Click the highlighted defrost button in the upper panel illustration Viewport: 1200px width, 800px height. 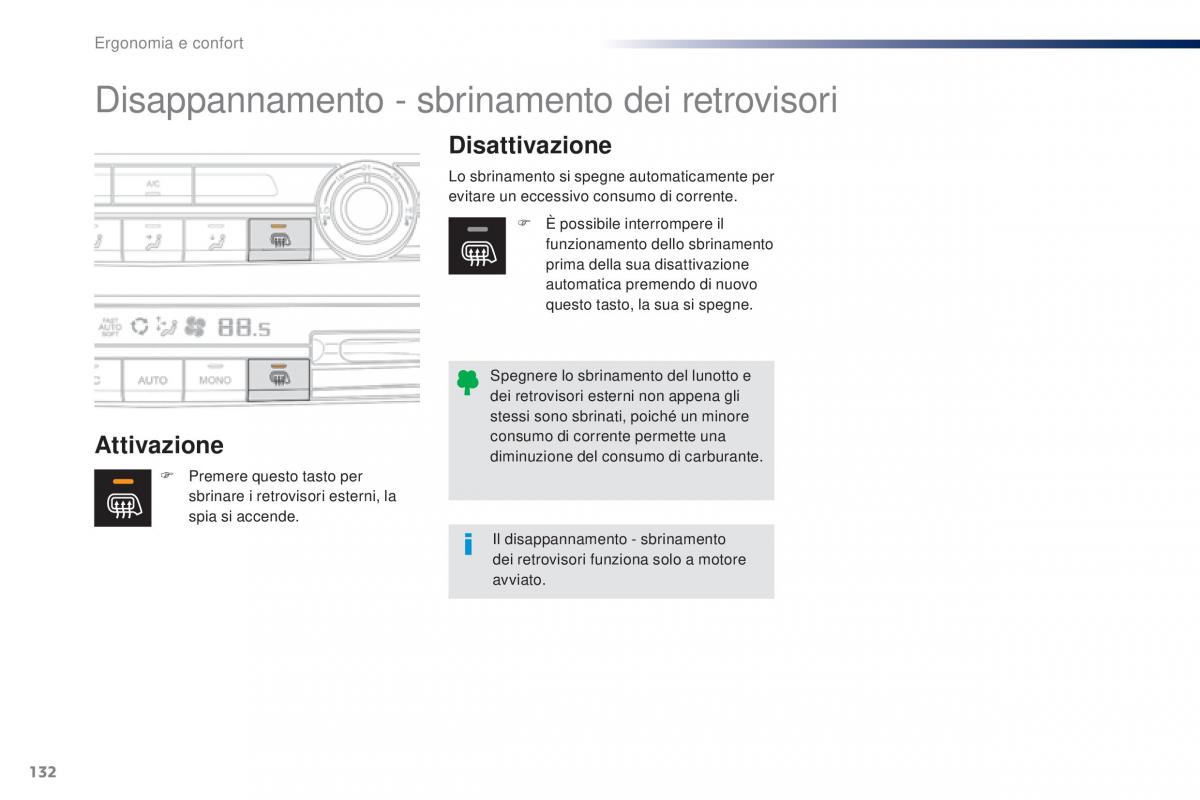[x=279, y=240]
